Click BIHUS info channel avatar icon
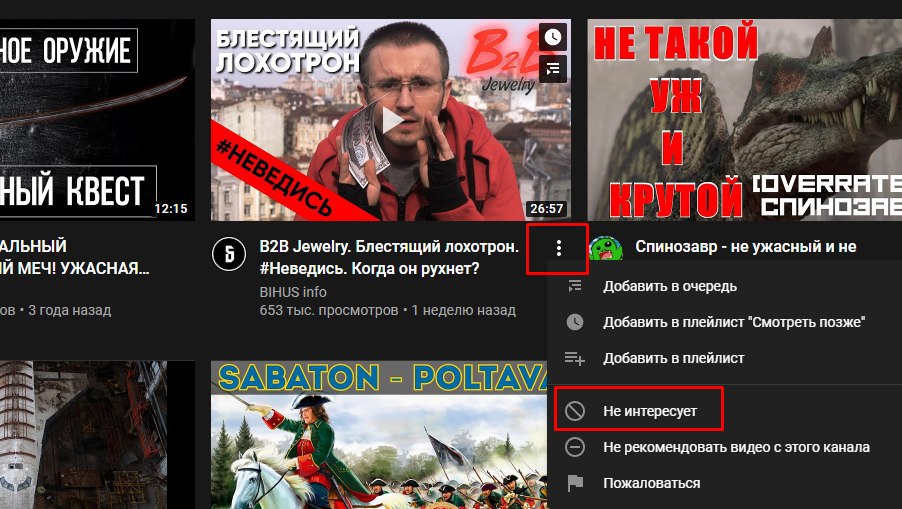Screen dimensions: 902x509 [229, 253]
